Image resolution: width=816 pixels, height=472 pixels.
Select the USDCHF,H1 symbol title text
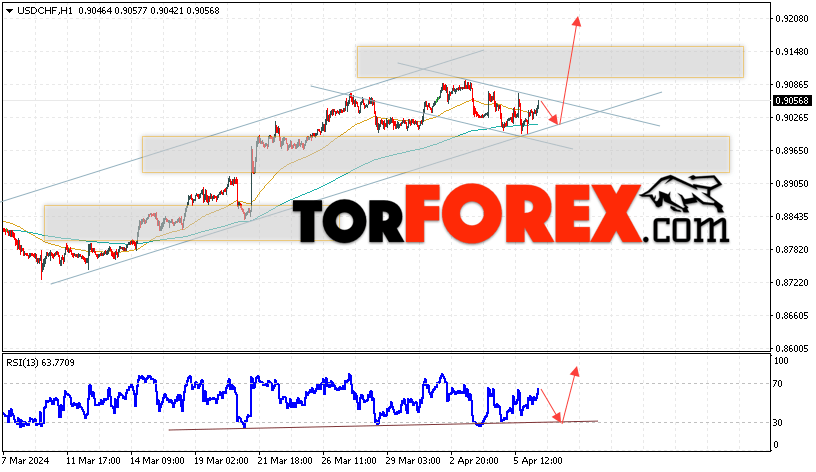tap(45, 10)
